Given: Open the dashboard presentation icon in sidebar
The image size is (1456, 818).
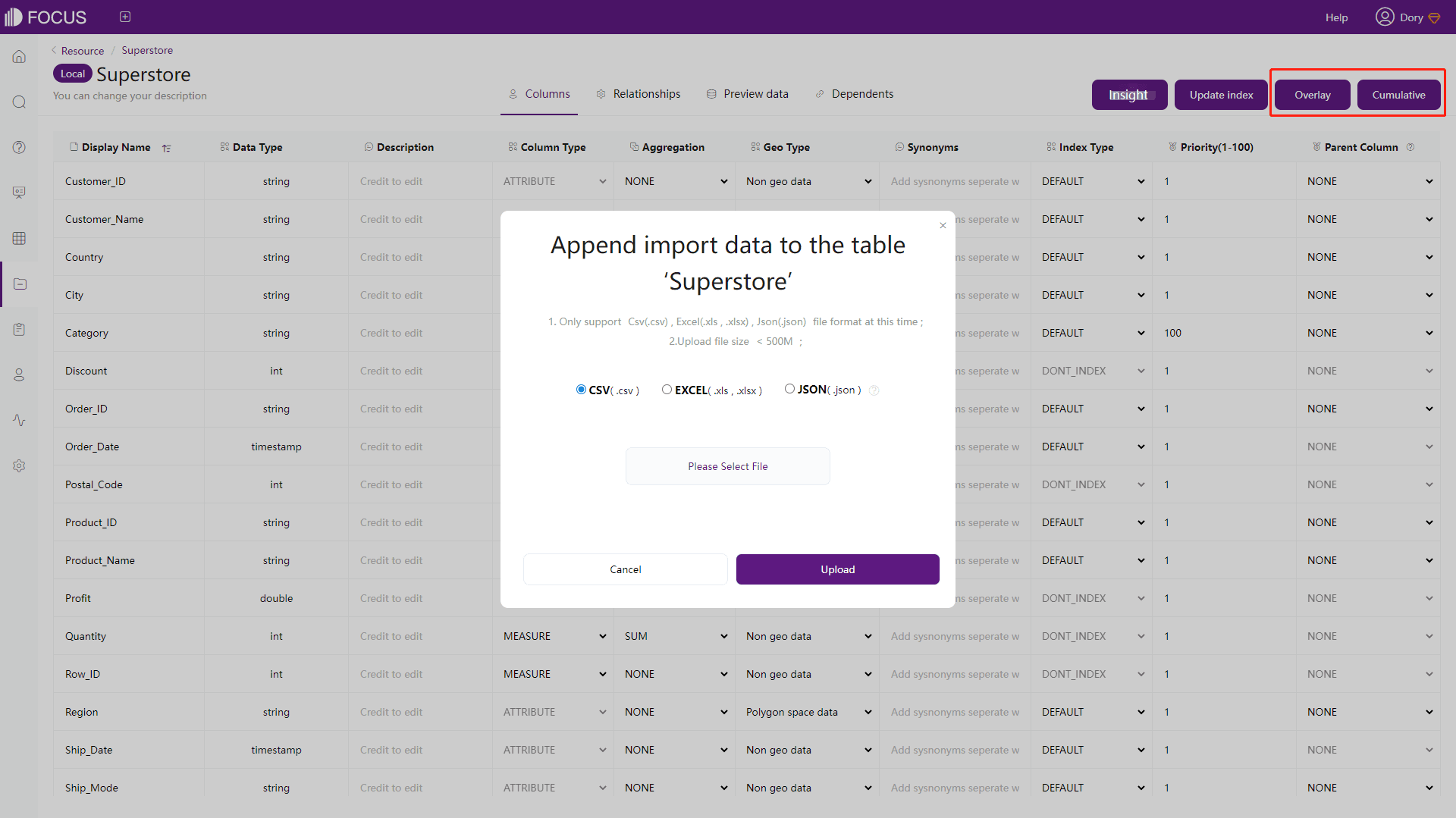Looking at the screenshot, I should click(19, 193).
